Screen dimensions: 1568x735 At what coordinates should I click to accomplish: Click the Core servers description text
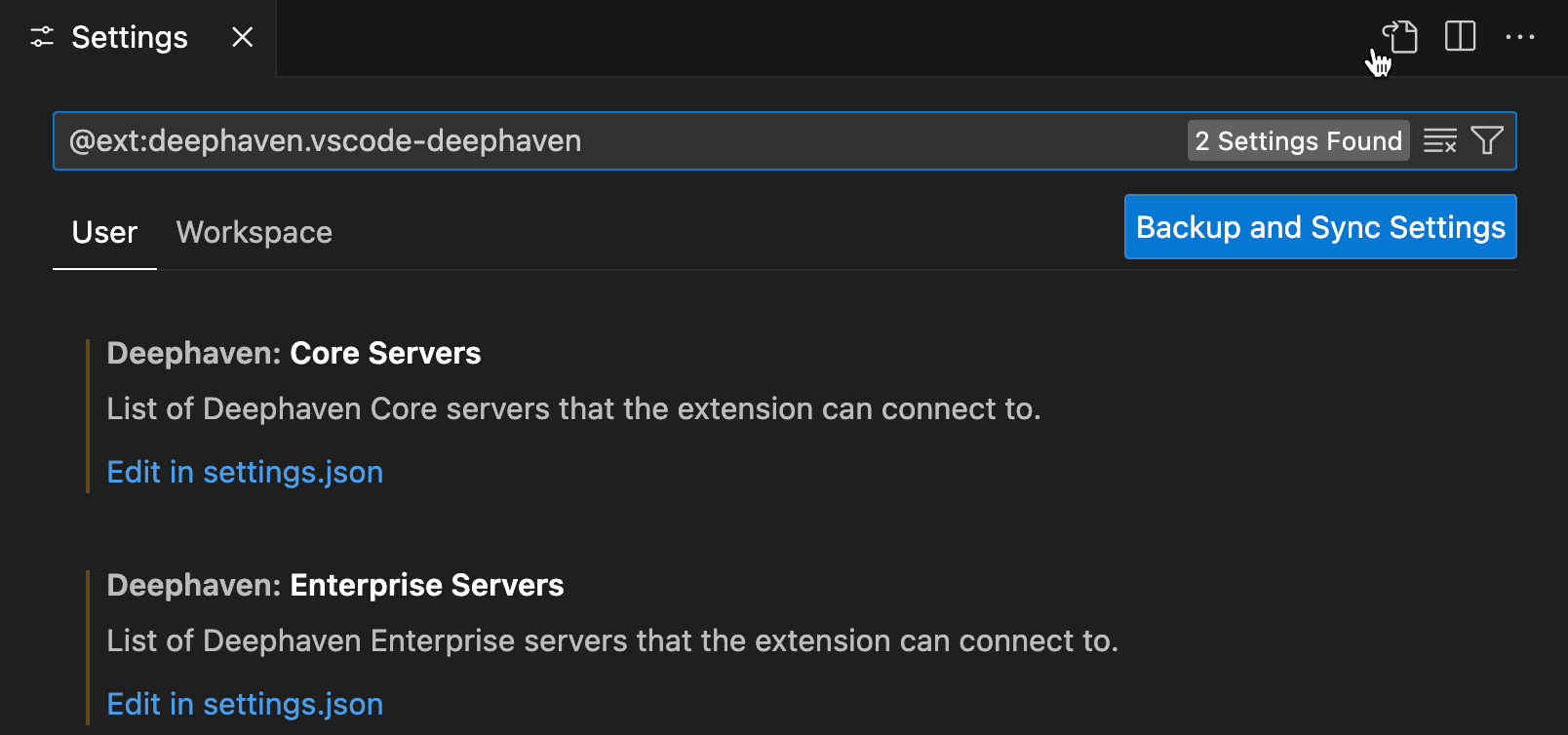click(x=573, y=408)
